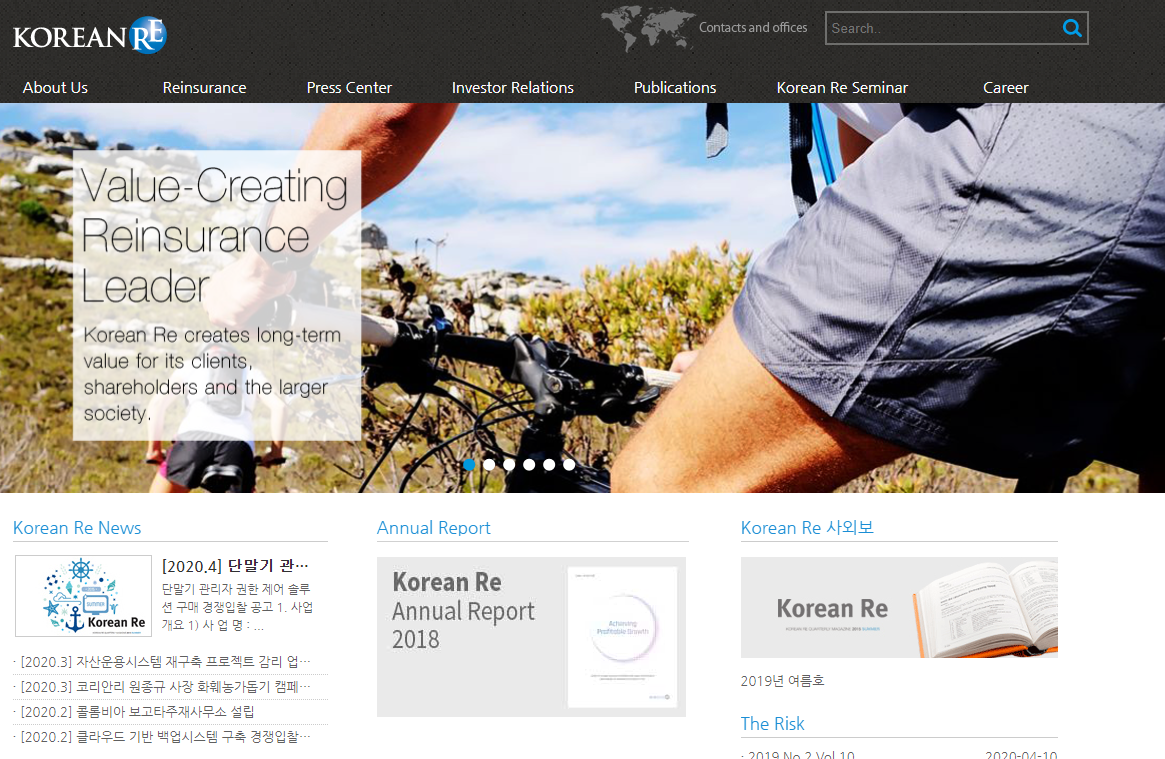
Task: Open the Korean Re News heading
Action: pyautogui.click(x=77, y=528)
